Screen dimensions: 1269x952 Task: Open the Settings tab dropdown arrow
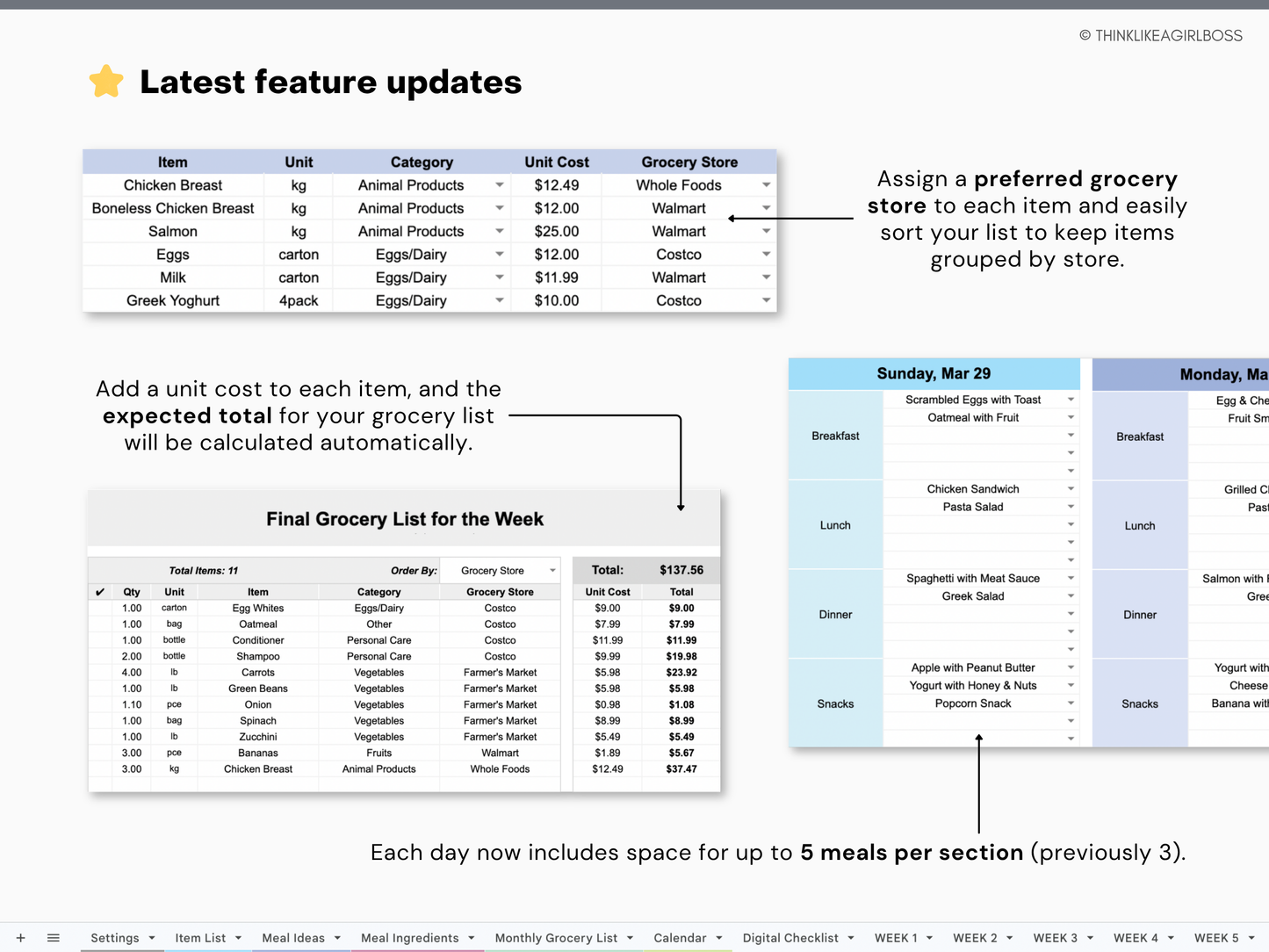pos(152,938)
